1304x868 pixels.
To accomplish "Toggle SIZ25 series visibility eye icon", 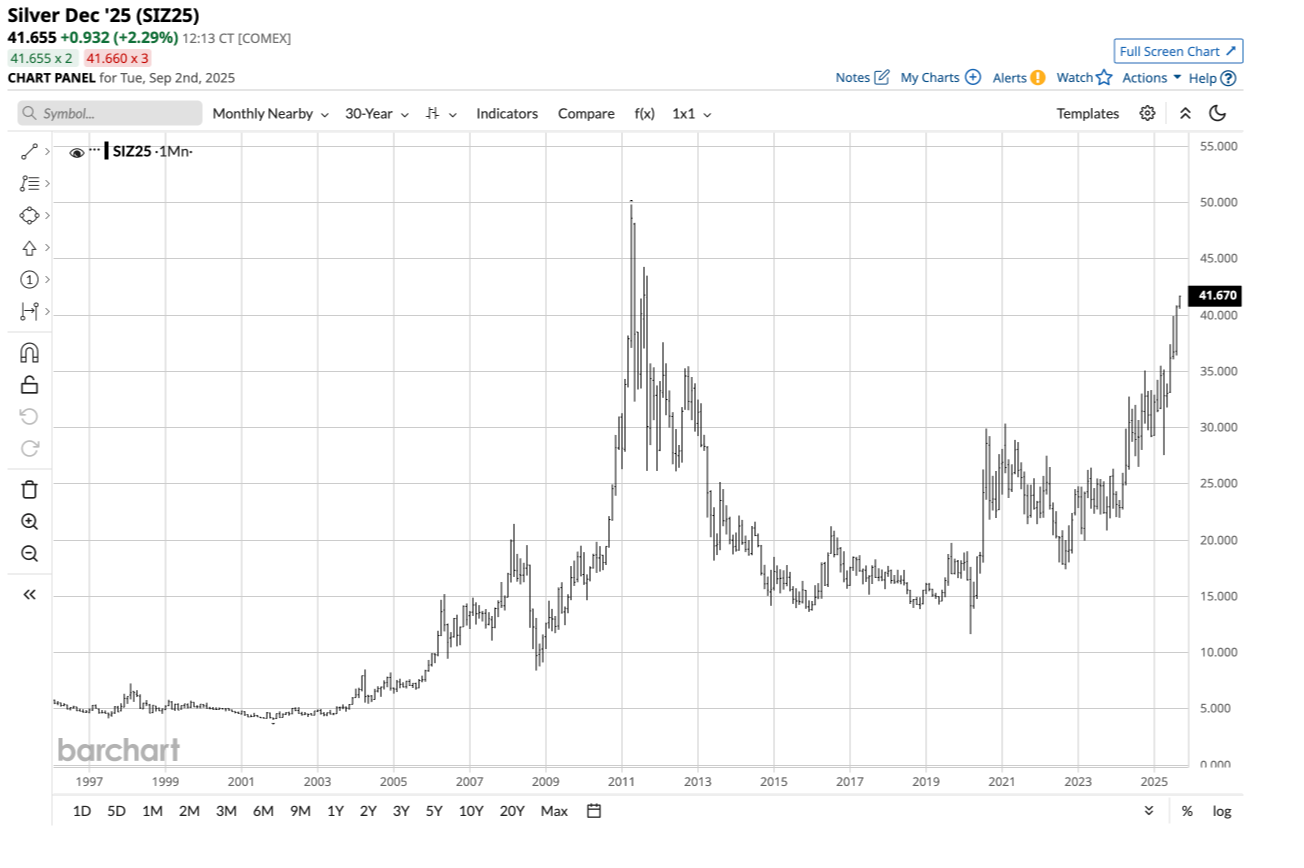I will pyautogui.click(x=77, y=152).
